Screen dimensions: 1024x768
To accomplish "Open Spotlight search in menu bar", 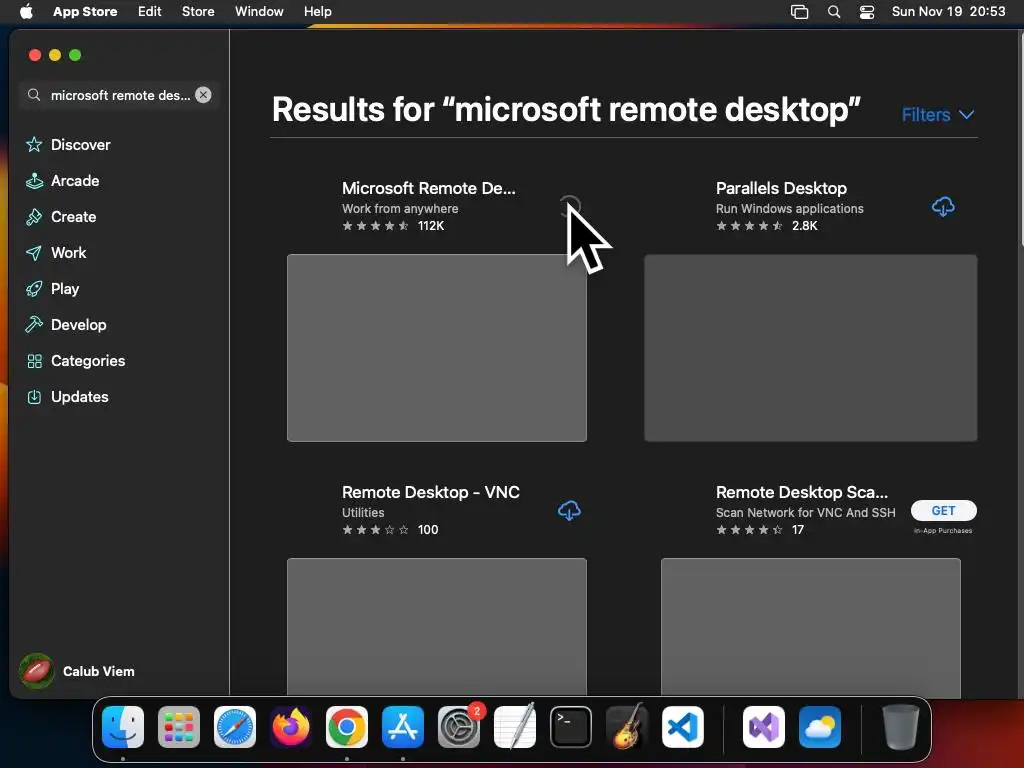I will tap(833, 12).
